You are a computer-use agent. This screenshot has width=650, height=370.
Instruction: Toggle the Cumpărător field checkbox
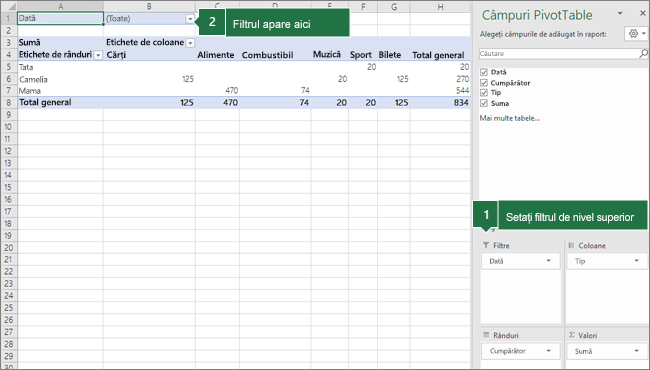[484, 83]
